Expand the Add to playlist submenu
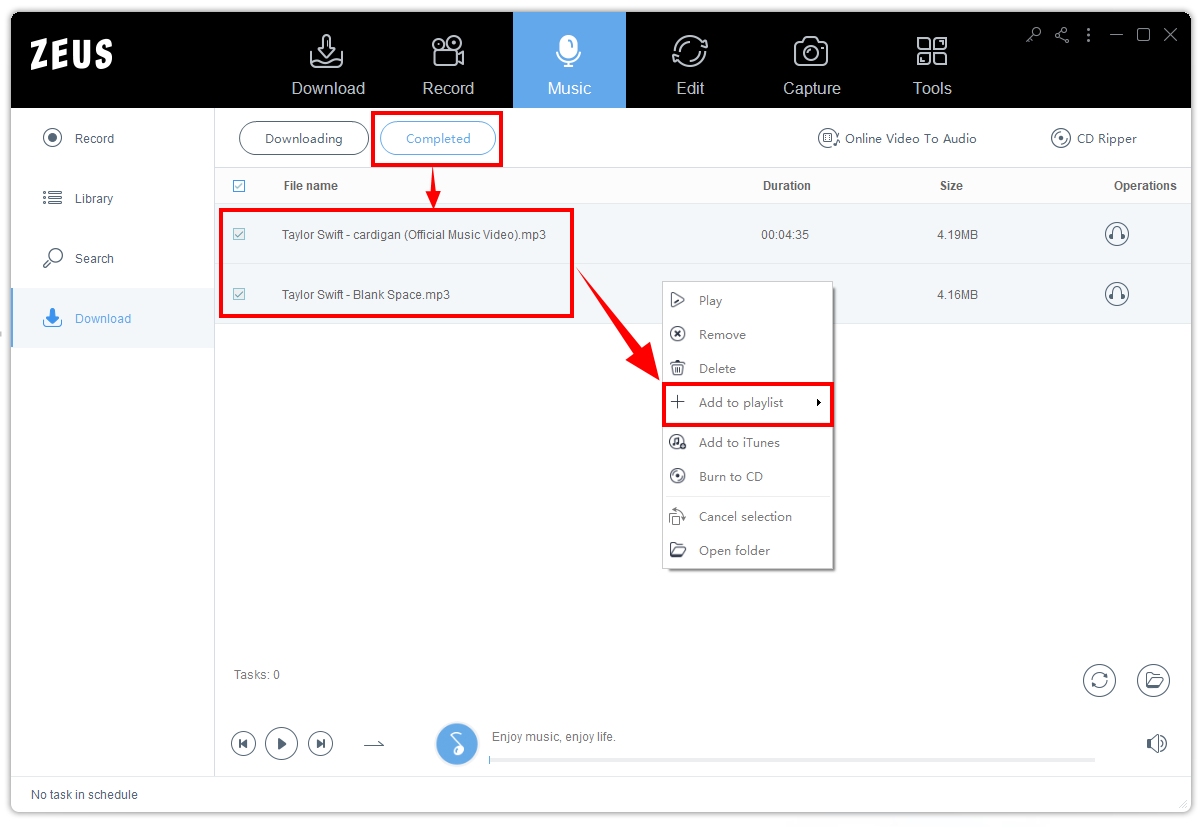Viewport: 1203px width, 827px height. point(747,403)
